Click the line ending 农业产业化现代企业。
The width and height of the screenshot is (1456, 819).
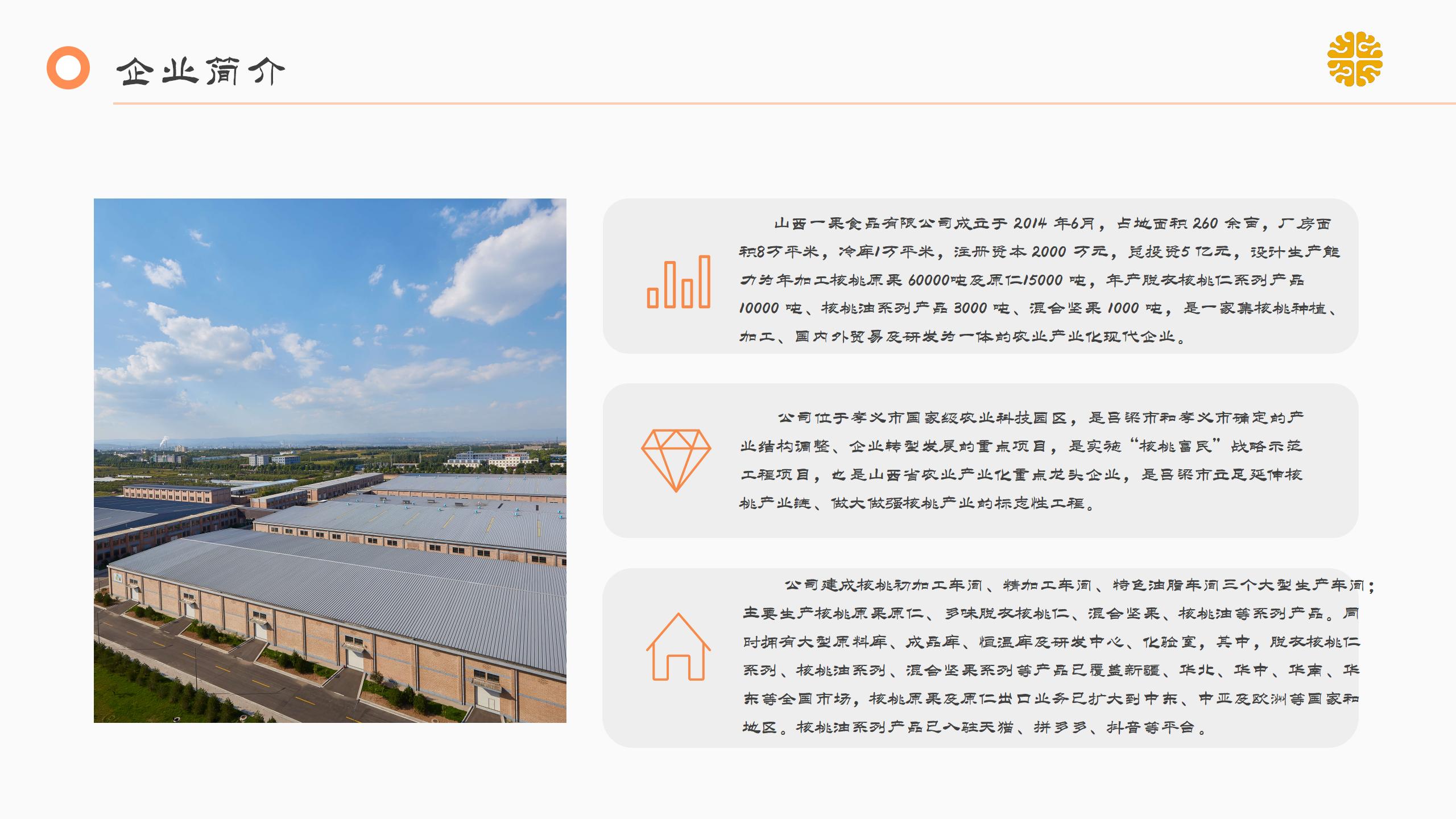[963, 337]
